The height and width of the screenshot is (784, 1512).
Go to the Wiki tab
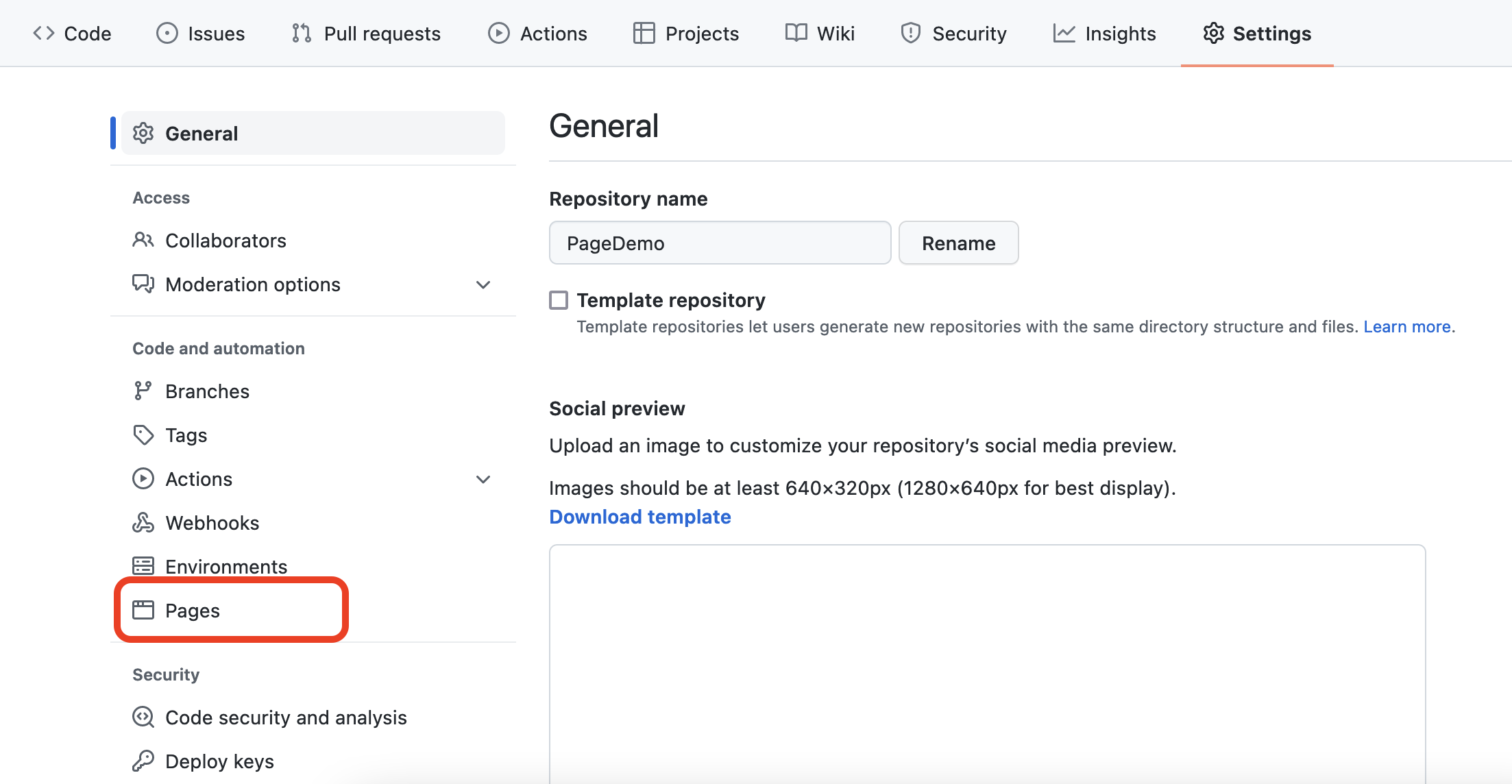[820, 33]
